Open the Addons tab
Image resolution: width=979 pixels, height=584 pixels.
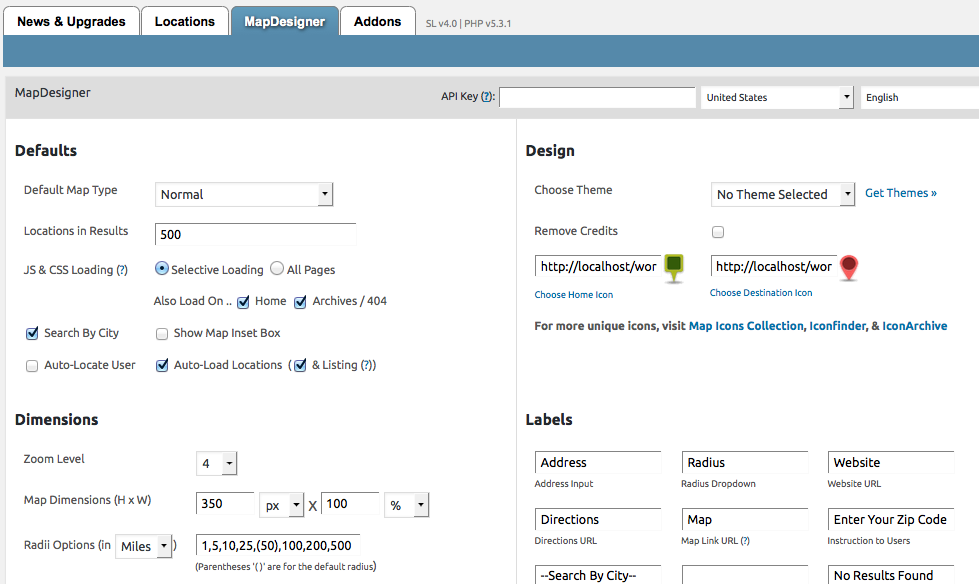(x=377, y=21)
